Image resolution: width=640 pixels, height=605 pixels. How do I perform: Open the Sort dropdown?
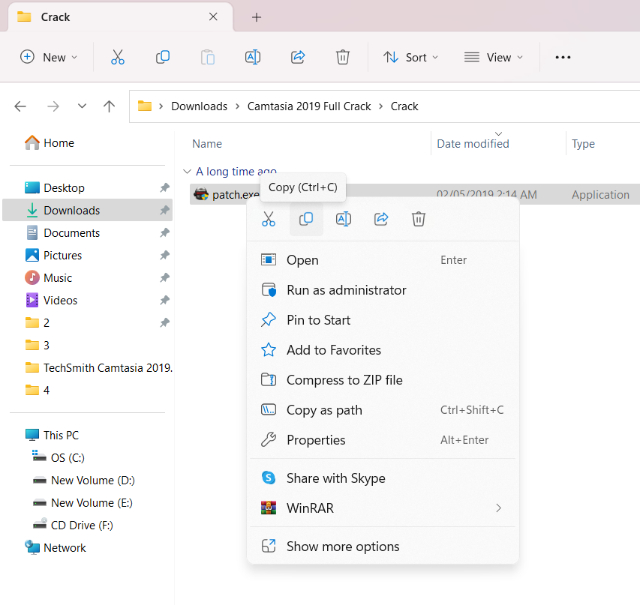click(411, 57)
